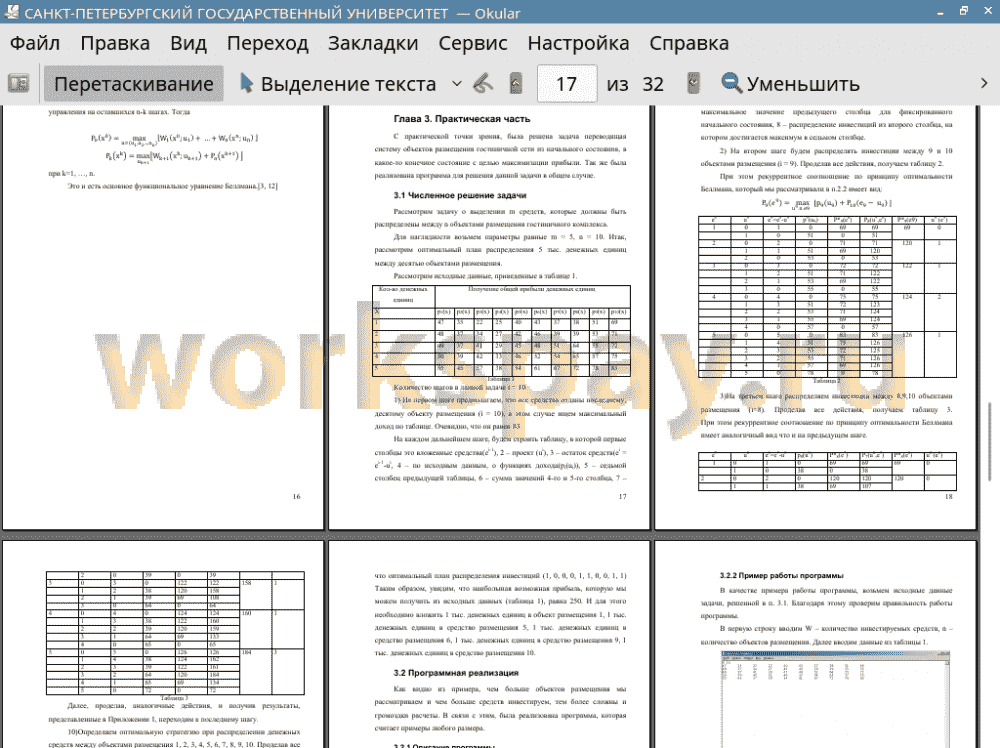
Task: Open the Вид menu
Action: pos(188,43)
